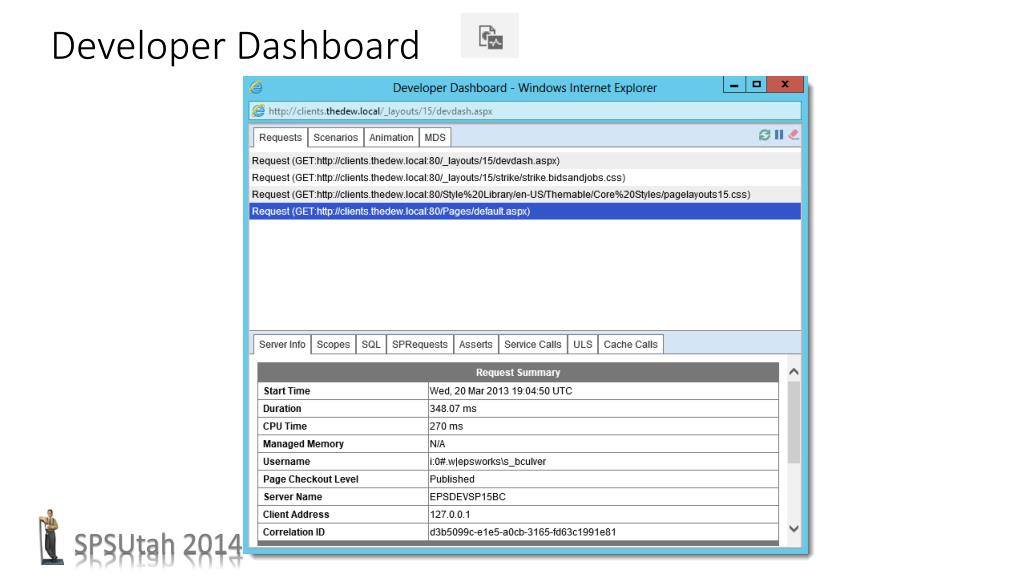
Task: Close the Developer Dashboard window
Action: click(x=785, y=85)
